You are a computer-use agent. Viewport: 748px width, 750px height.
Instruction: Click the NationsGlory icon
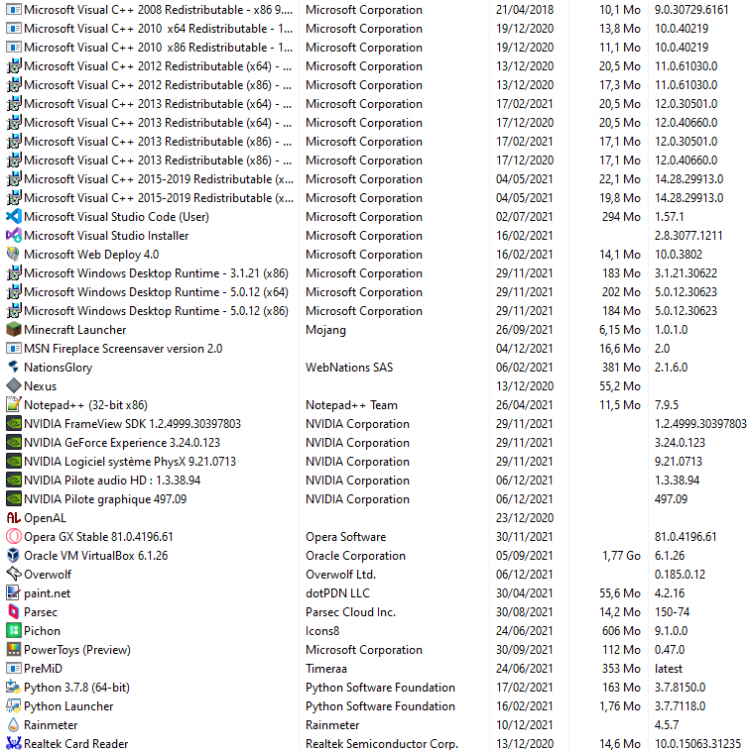click(13, 367)
